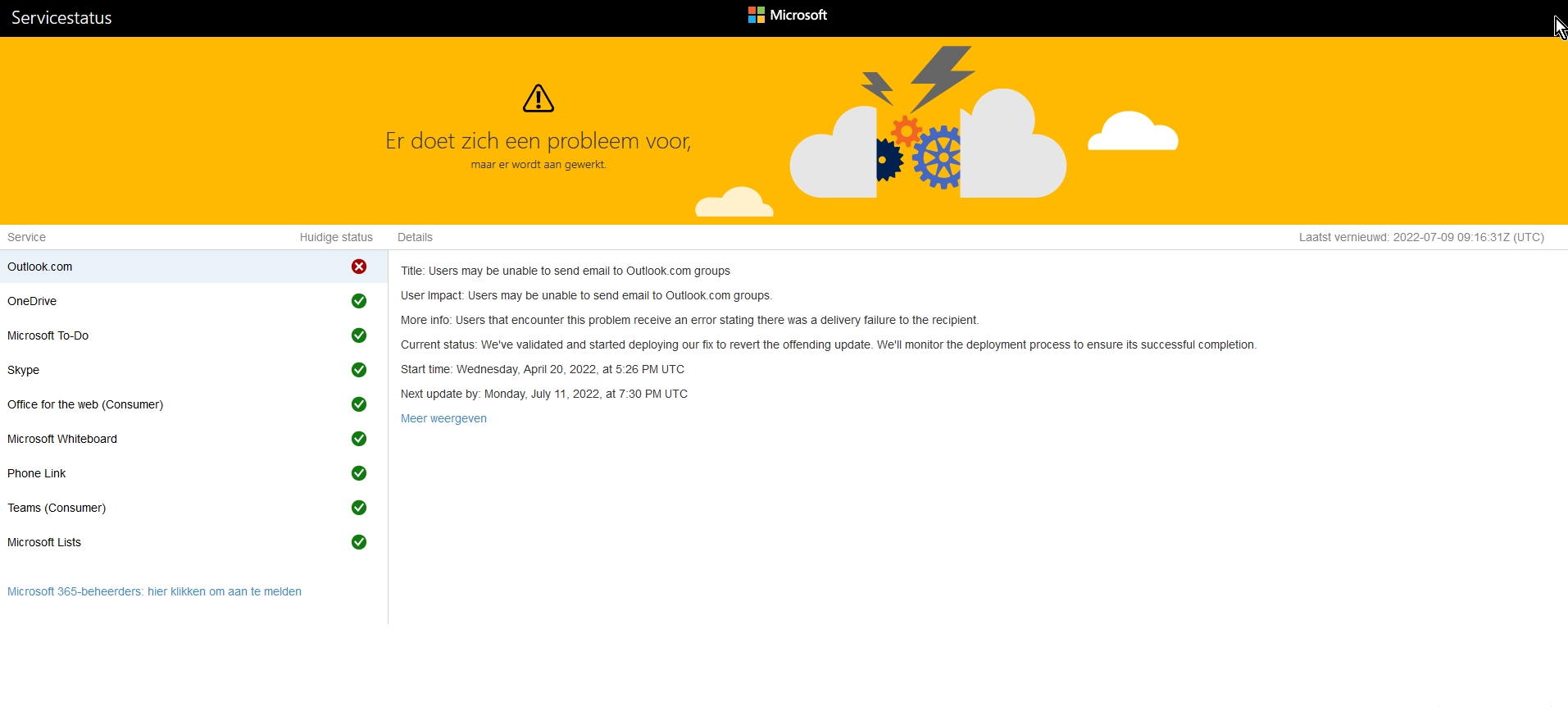Open the Office for the web (Consumer) entry
Viewport: 1568px width, 707px height.
pyautogui.click(x=85, y=404)
